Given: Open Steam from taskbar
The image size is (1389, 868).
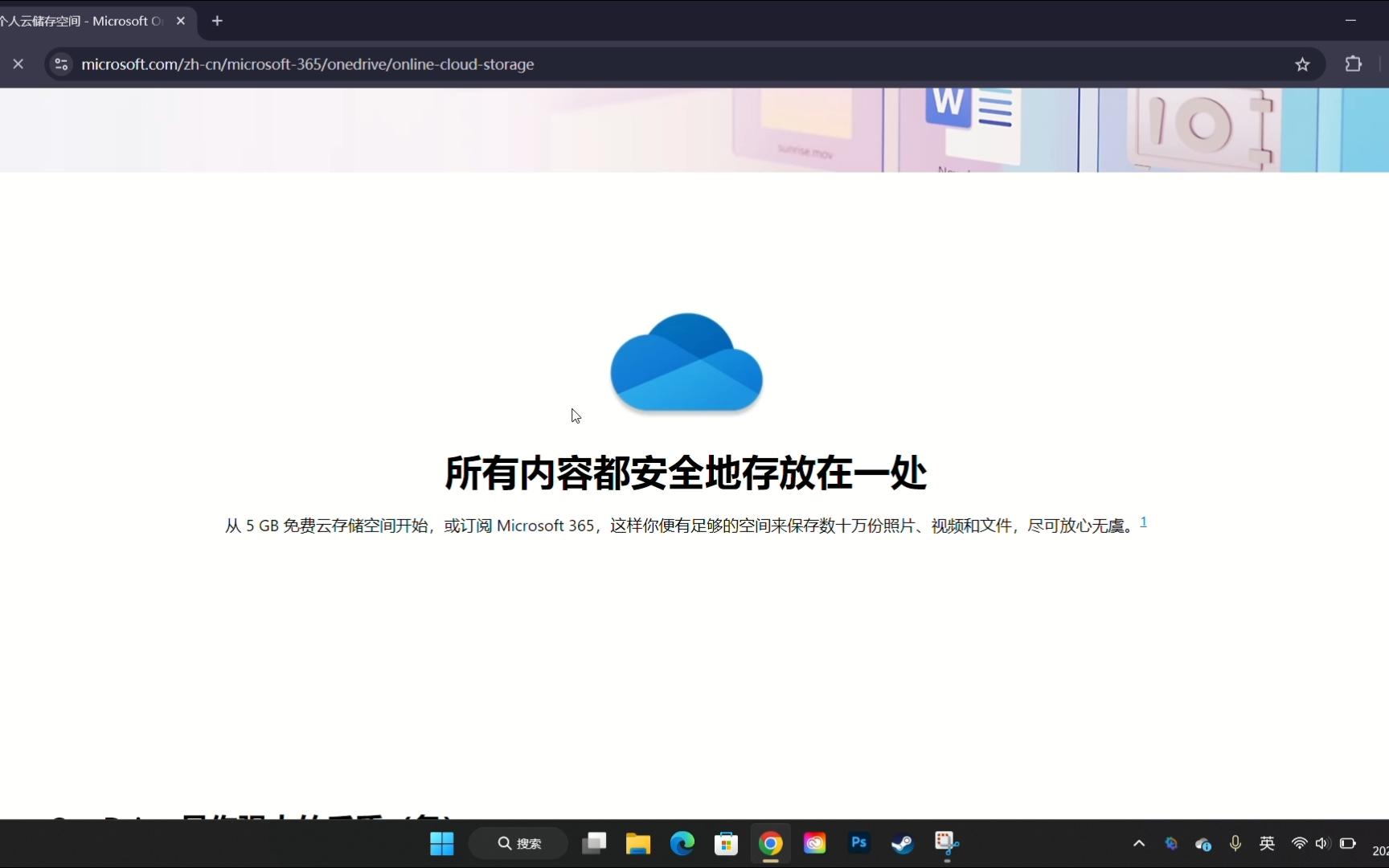Looking at the screenshot, I should tap(903, 843).
